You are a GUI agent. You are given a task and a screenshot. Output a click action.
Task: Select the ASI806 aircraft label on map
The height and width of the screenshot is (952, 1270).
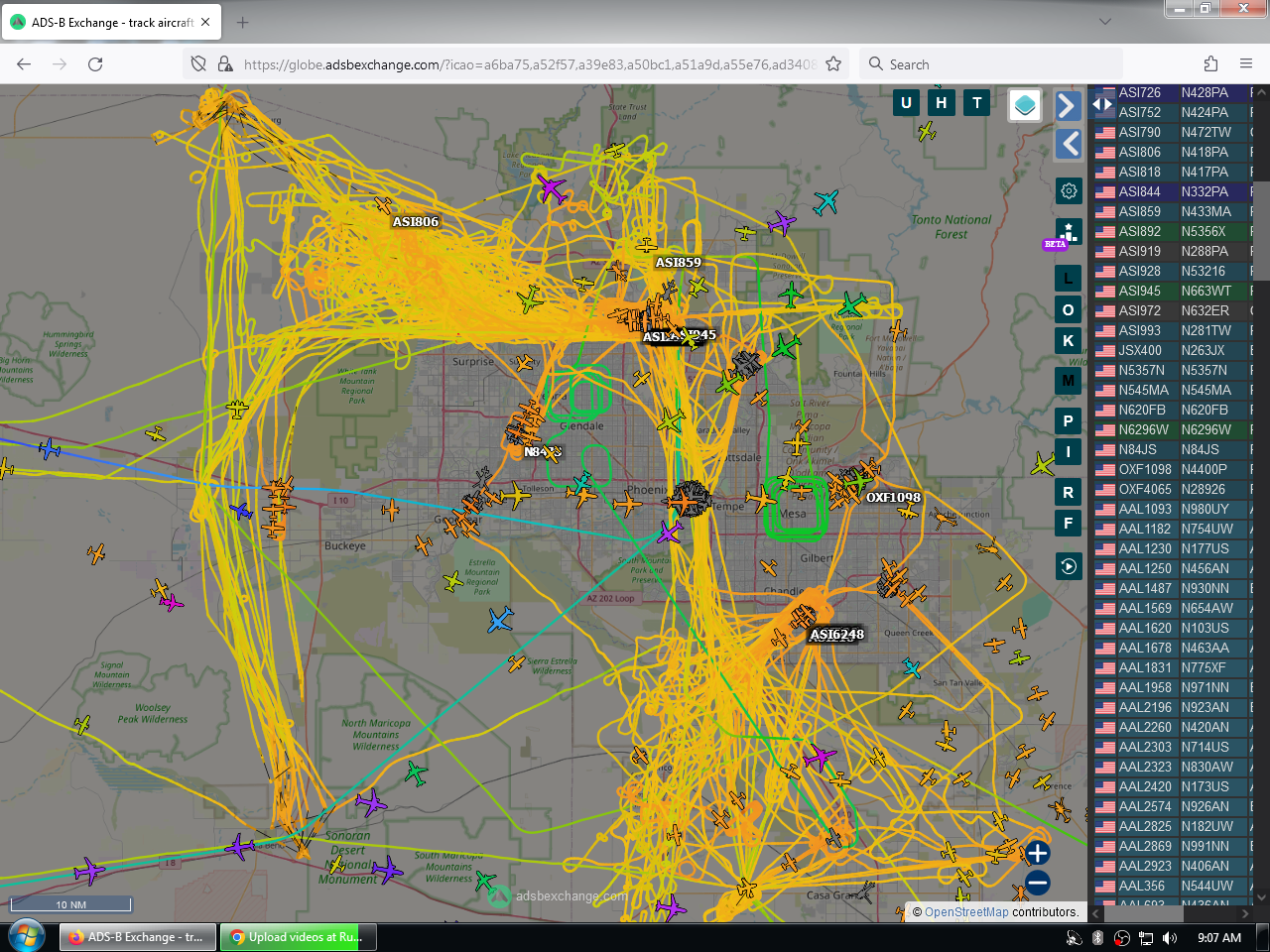415,222
